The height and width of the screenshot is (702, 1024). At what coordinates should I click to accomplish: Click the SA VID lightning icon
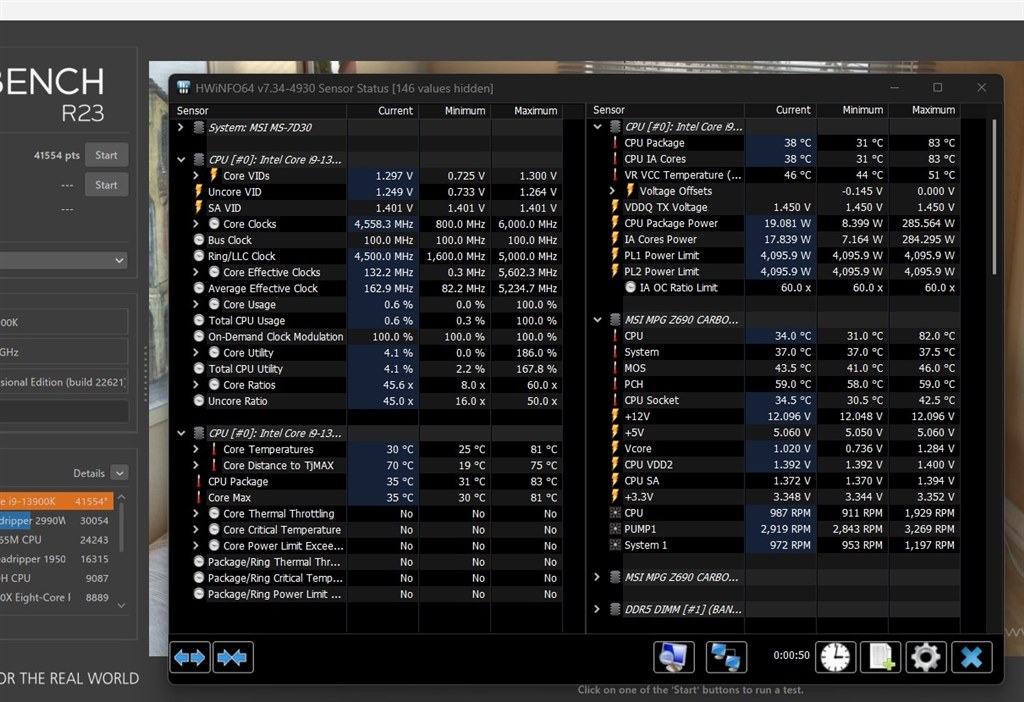pyautogui.click(x=199, y=208)
